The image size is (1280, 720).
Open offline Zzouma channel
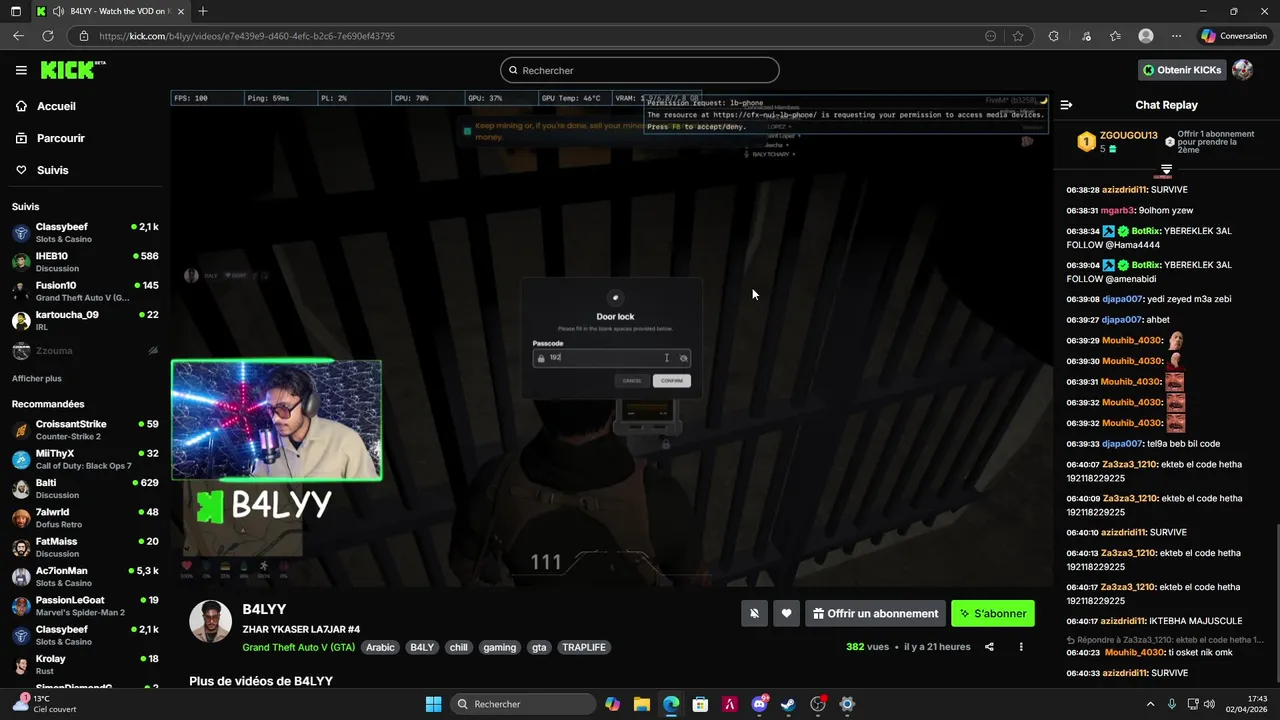pos(85,351)
